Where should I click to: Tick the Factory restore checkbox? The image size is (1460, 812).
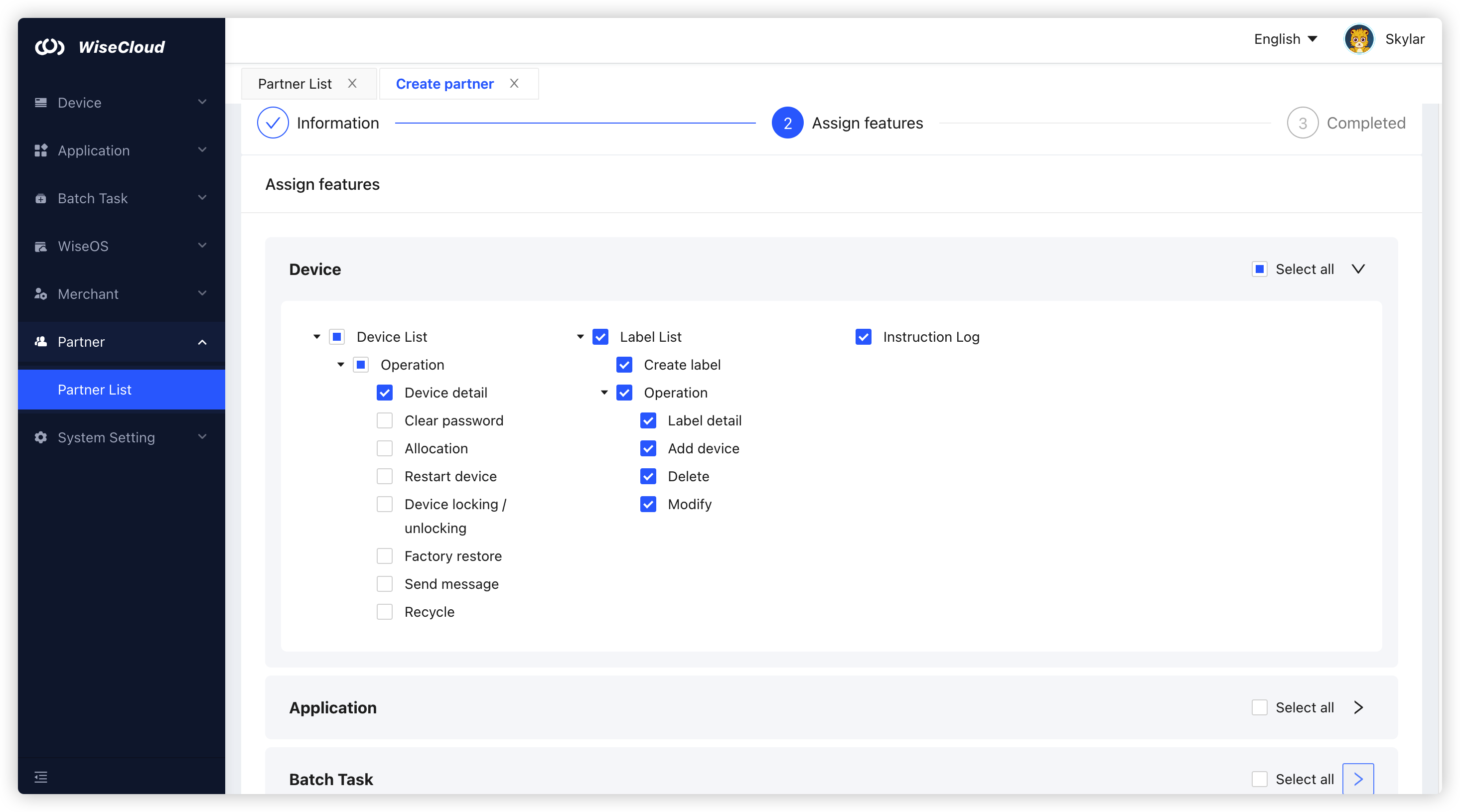[385, 556]
